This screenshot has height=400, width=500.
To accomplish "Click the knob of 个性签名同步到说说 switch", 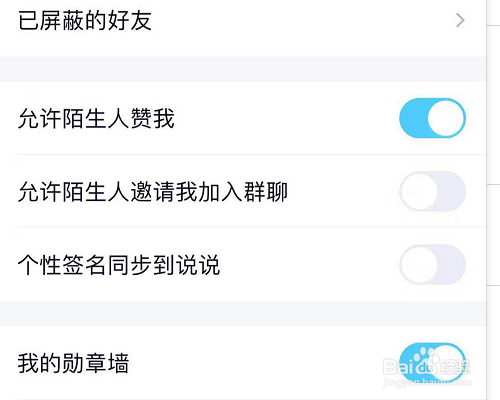I will [x=419, y=264].
